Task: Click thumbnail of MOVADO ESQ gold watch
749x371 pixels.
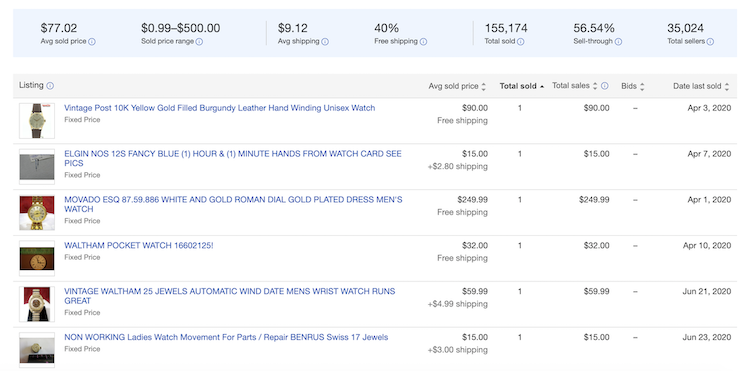Action: (x=37, y=212)
